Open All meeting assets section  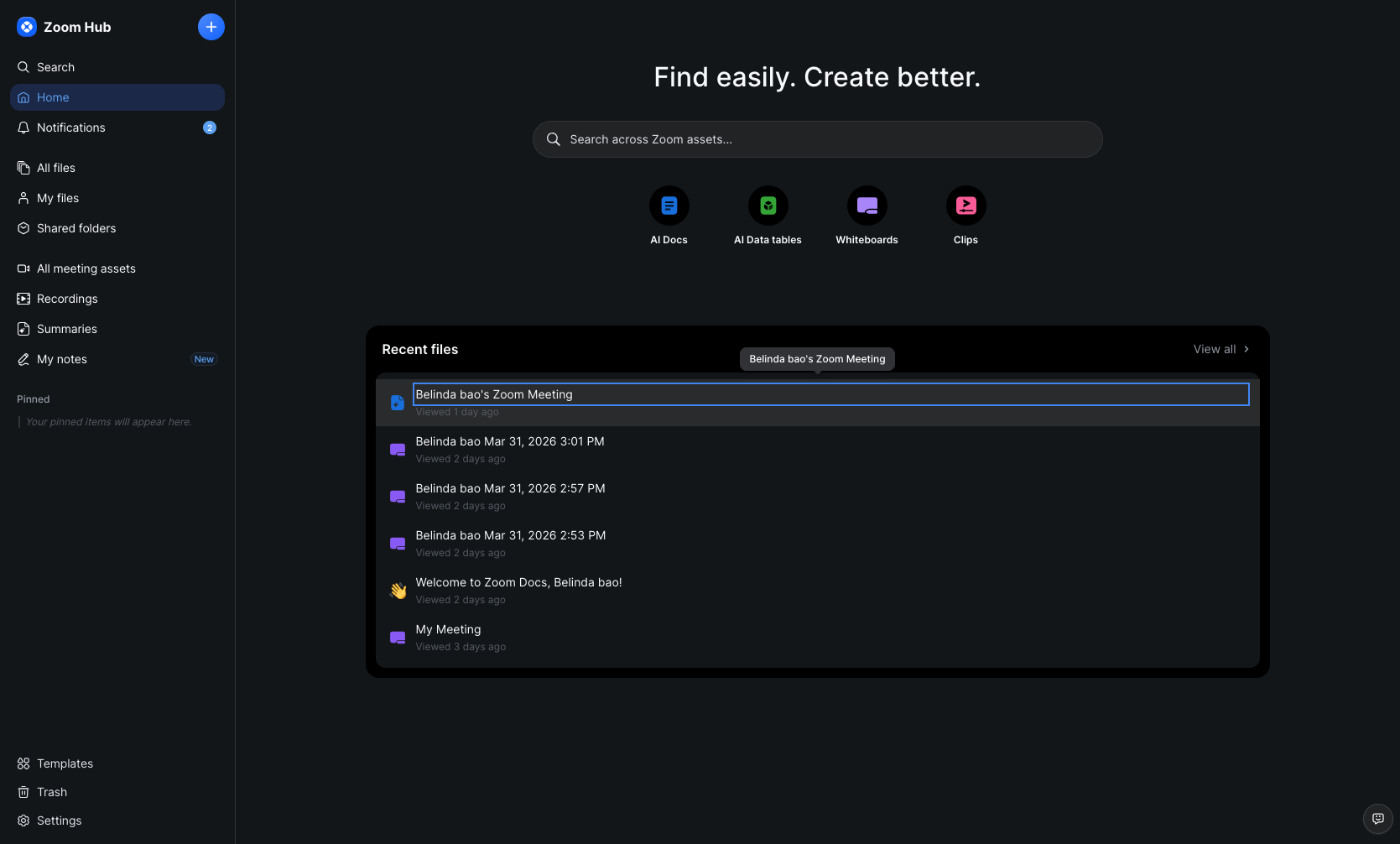tap(117, 268)
